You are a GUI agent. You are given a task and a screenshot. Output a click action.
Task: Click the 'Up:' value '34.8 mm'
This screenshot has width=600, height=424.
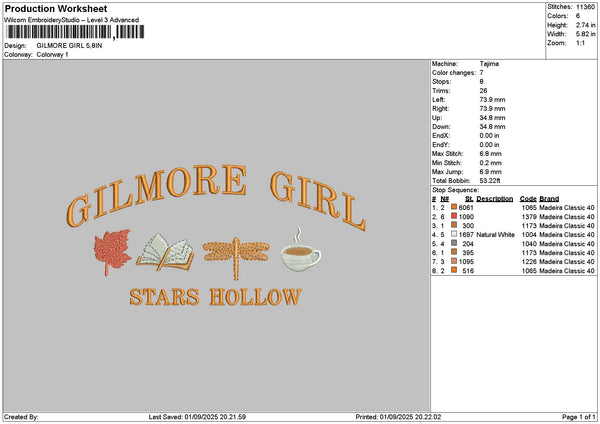(492, 117)
